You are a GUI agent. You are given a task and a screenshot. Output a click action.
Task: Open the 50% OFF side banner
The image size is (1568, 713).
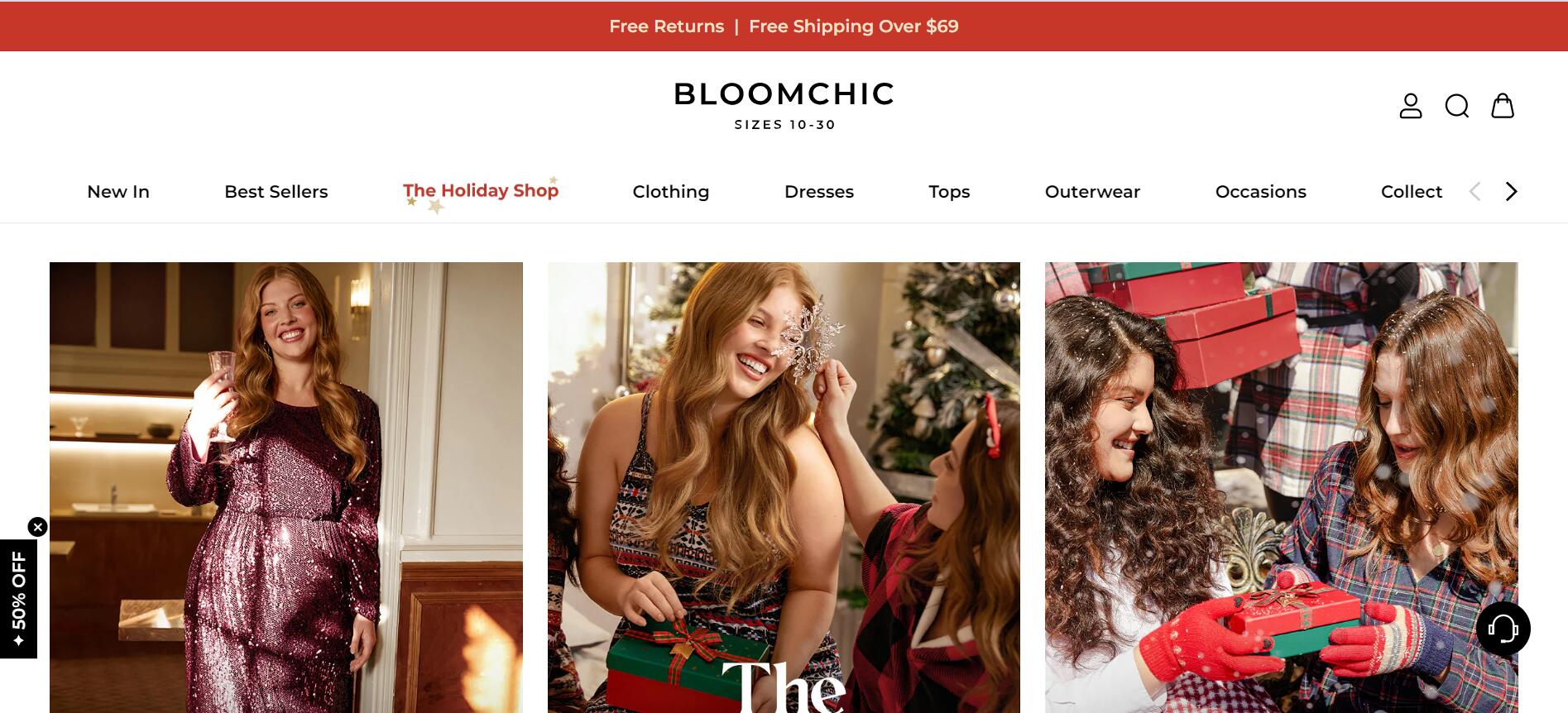(x=18, y=599)
